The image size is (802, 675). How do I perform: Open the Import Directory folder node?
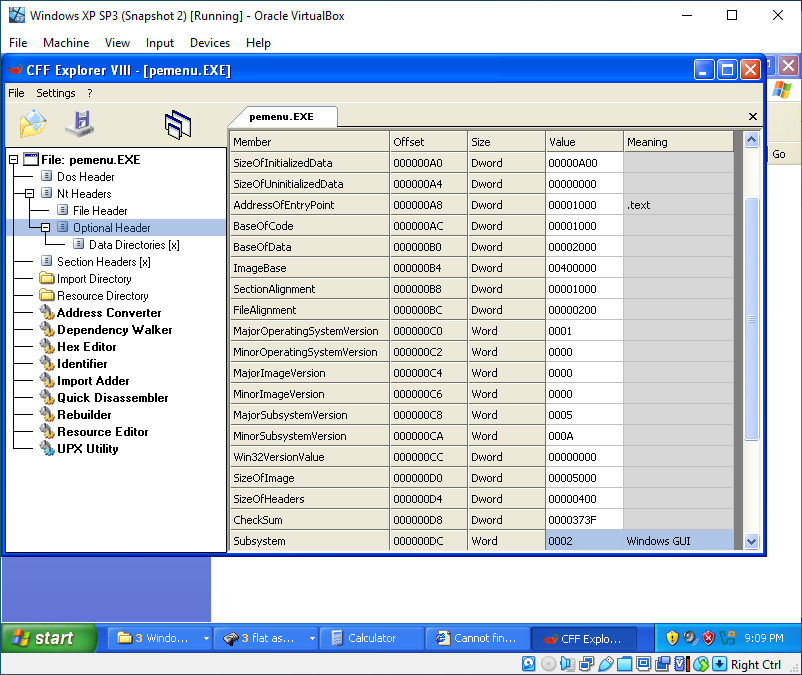(94, 279)
